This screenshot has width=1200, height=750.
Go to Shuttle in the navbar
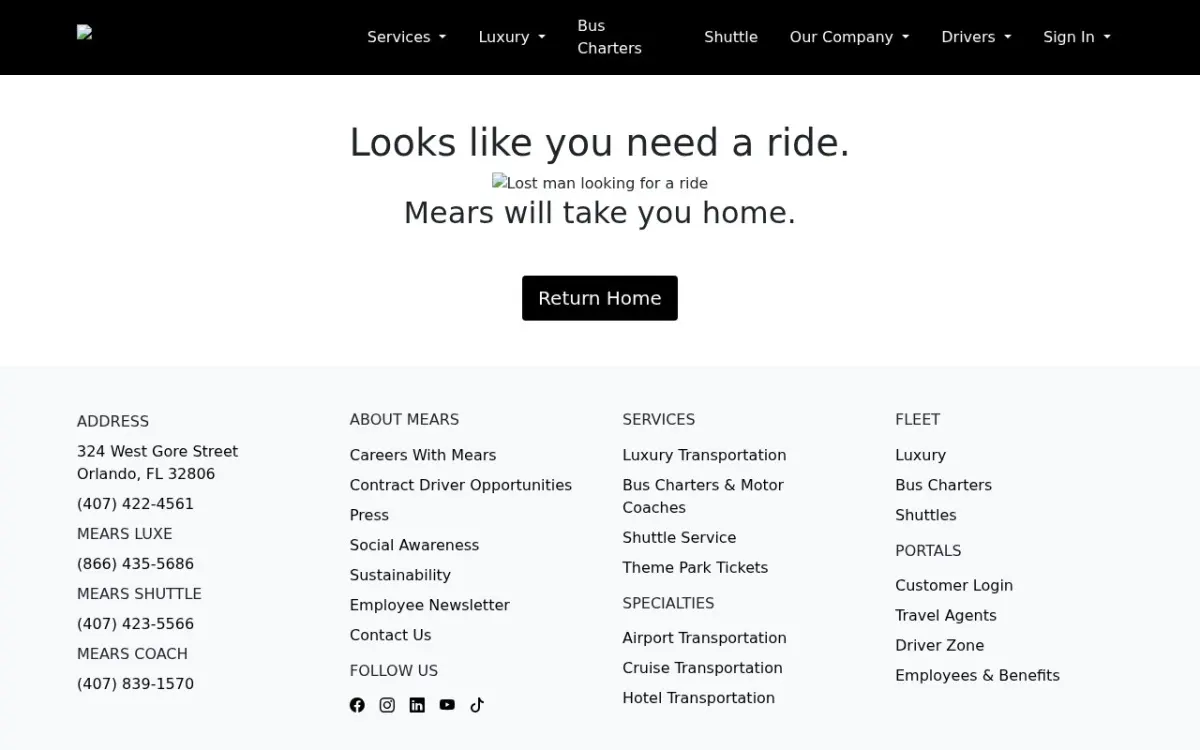(731, 37)
